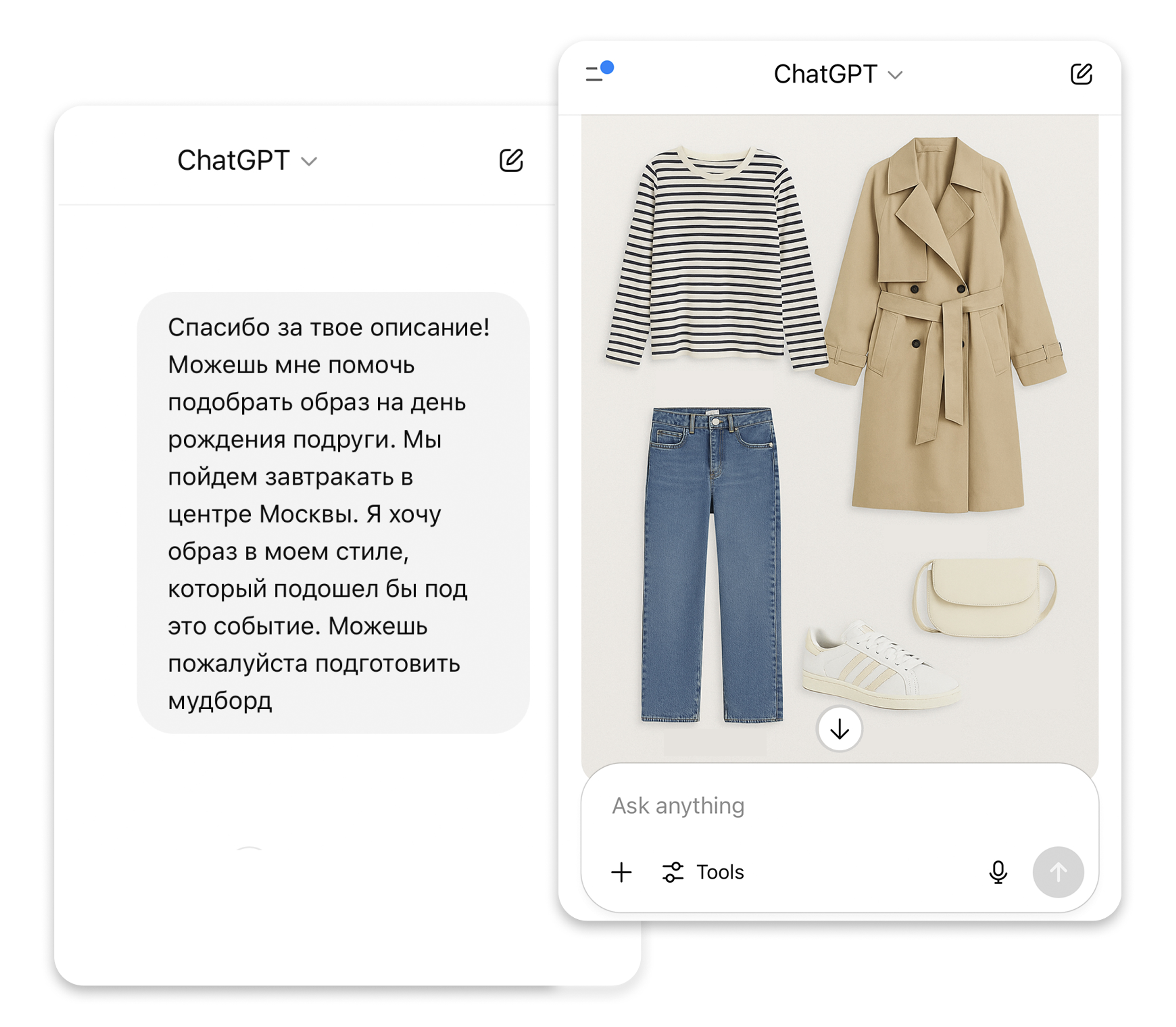Open the ChatGPT model dropdown in the front window

click(838, 74)
